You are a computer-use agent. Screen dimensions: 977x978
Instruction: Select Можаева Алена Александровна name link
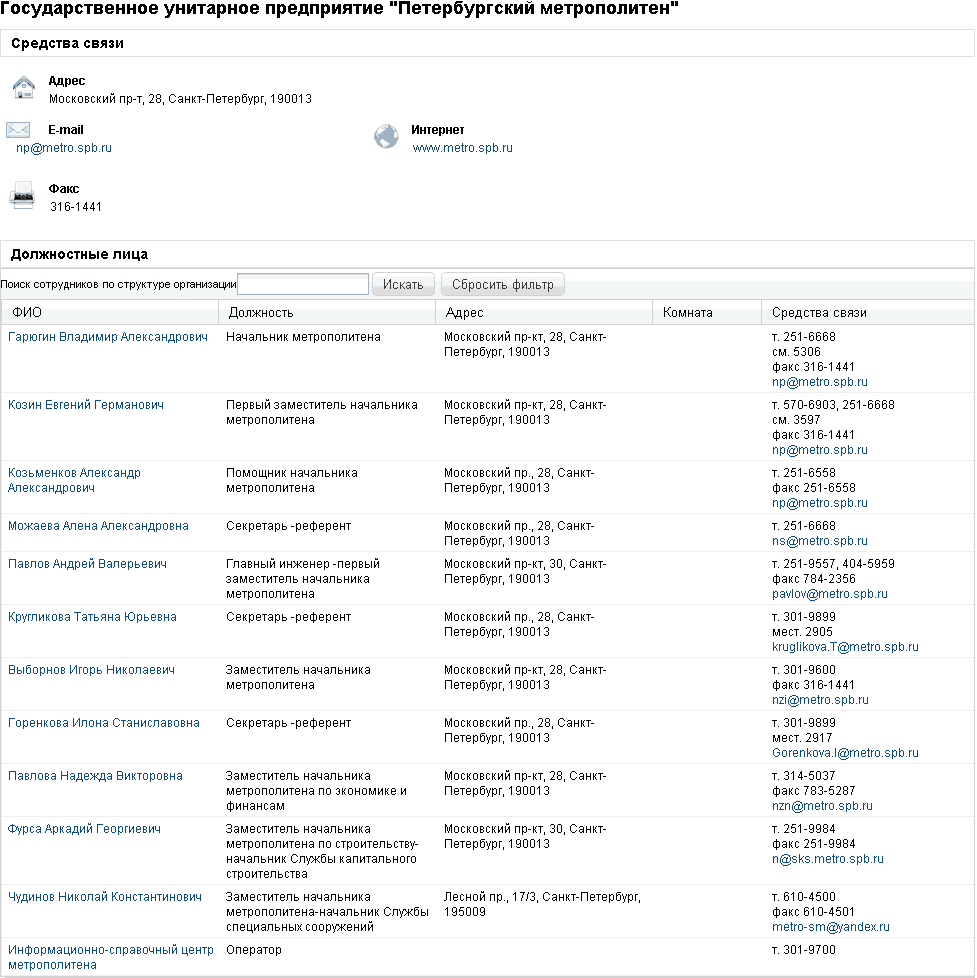[98, 526]
